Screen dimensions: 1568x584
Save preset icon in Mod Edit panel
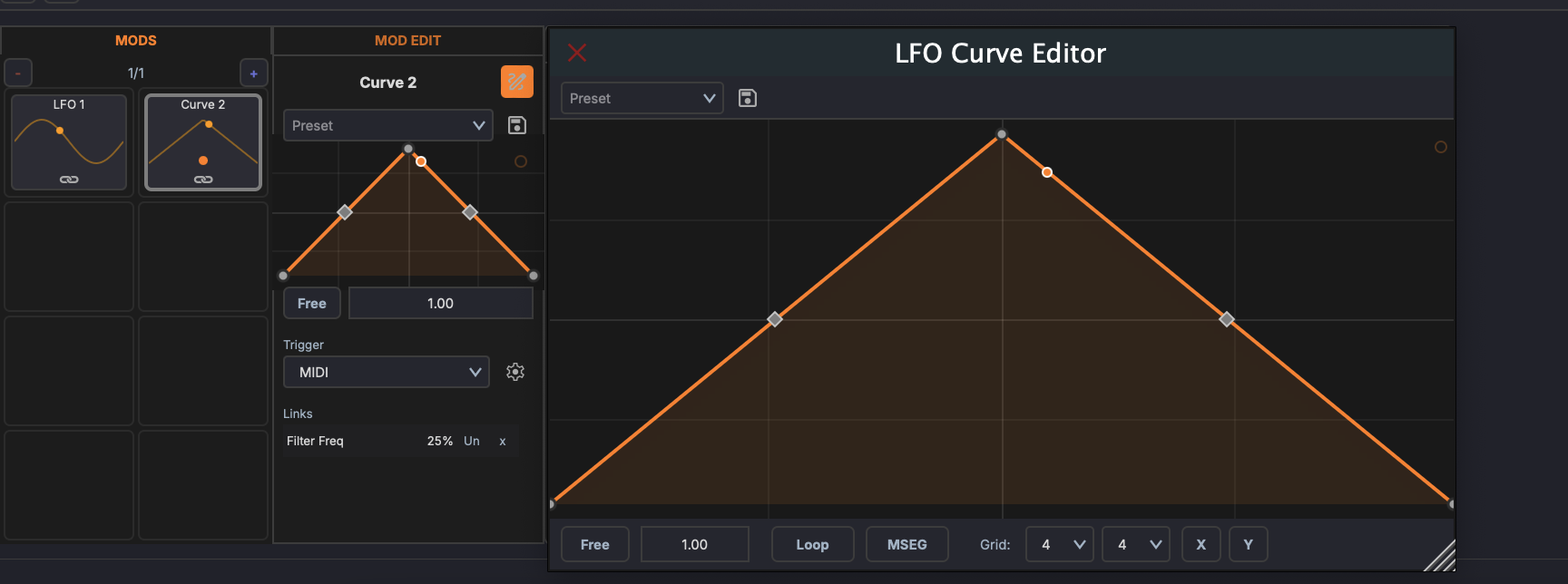click(x=517, y=125)
